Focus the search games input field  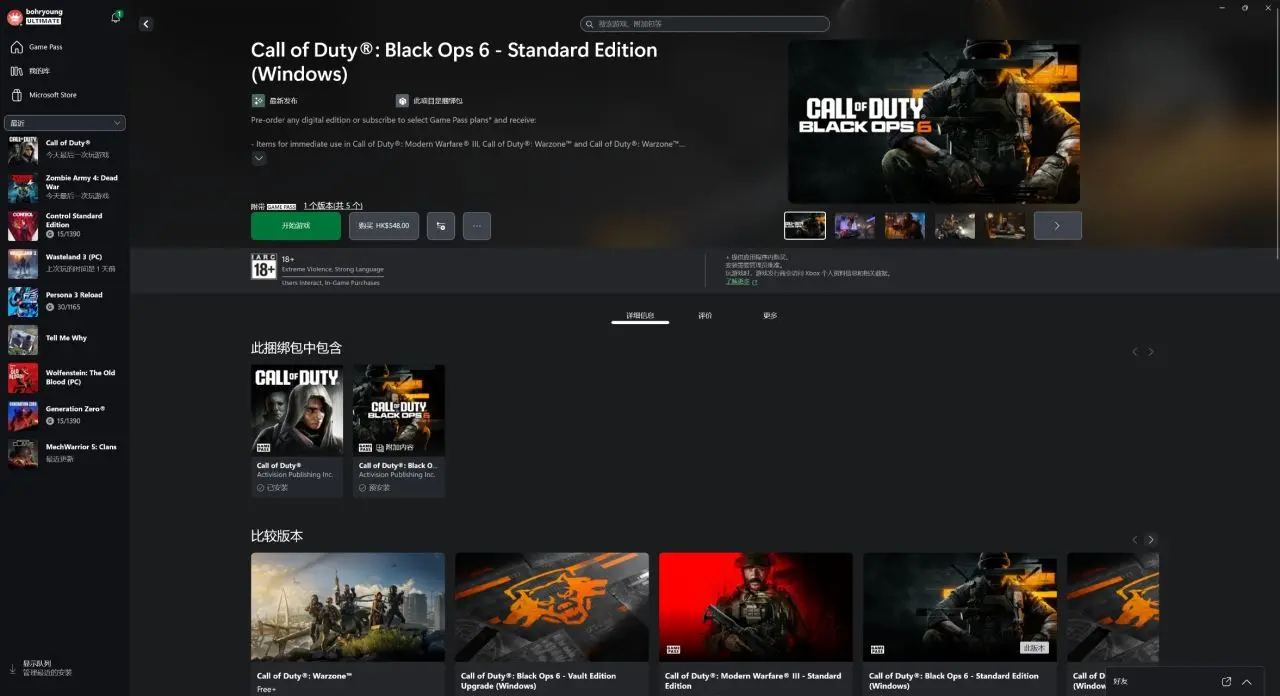point(705,24)
